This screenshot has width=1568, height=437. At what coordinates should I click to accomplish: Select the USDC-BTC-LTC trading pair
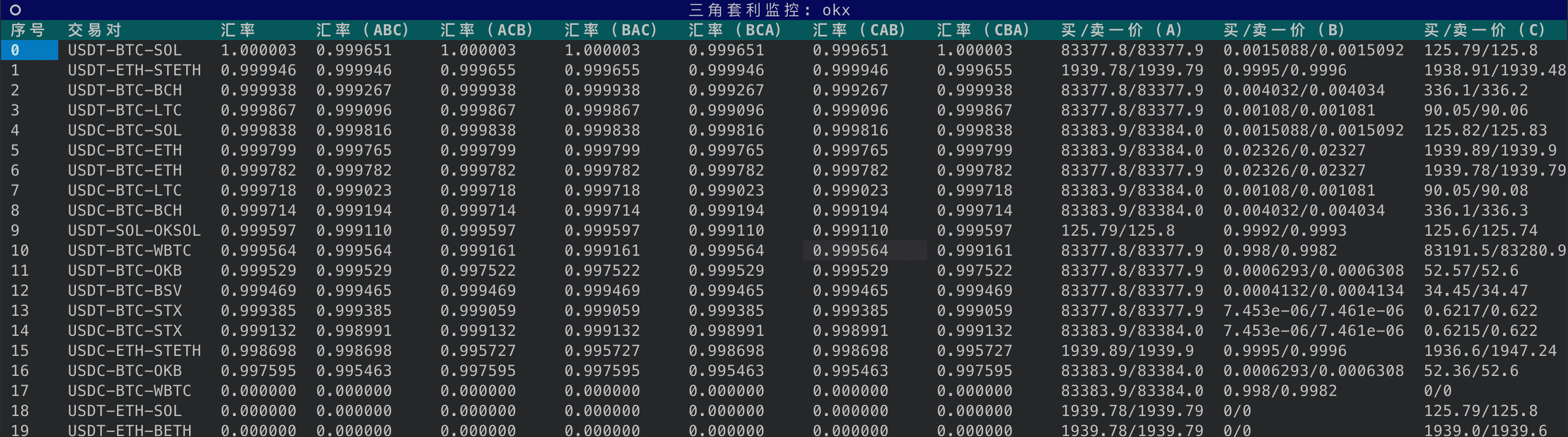pos(125,190)
